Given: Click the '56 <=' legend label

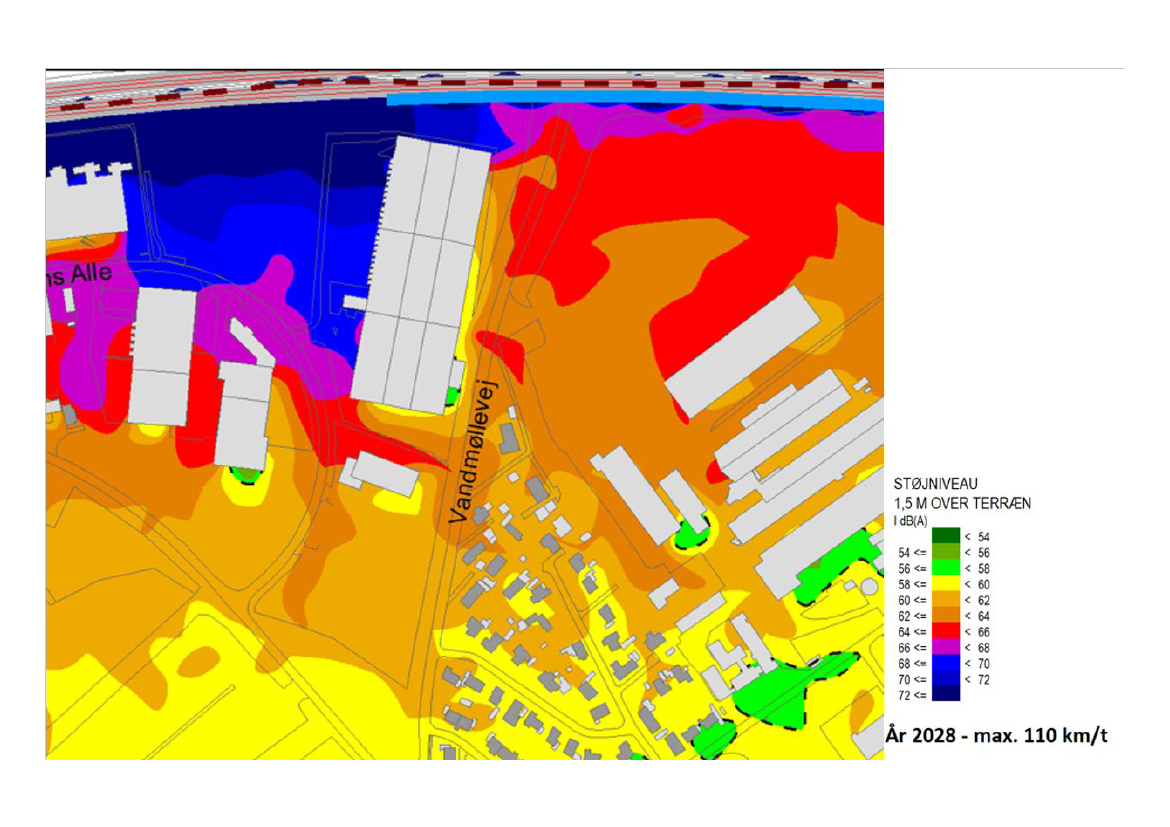Looking at the screenshot, I should click(912, 569).
